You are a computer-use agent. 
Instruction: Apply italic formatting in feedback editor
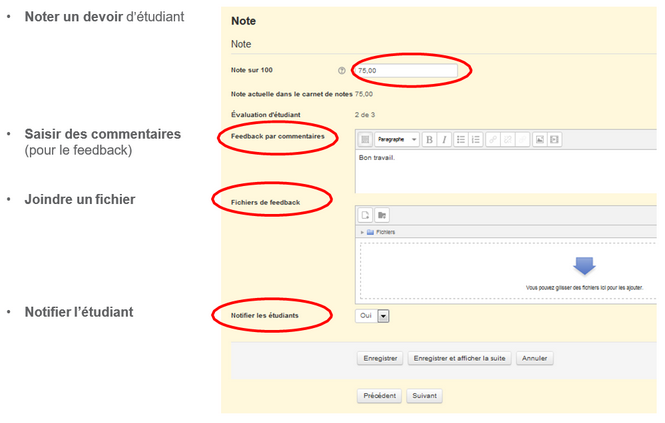(444, 140)
